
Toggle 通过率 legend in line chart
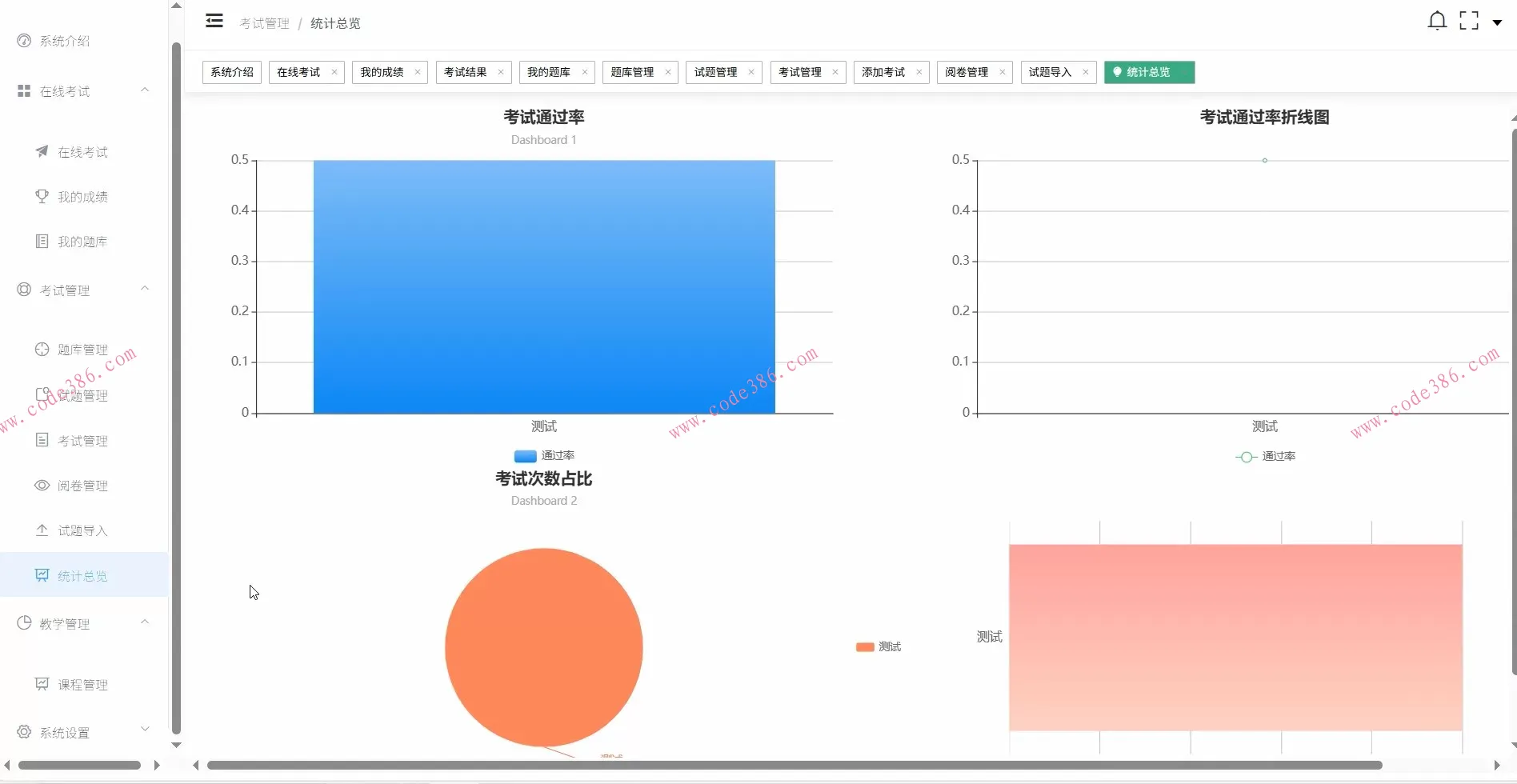point(1265,457)
